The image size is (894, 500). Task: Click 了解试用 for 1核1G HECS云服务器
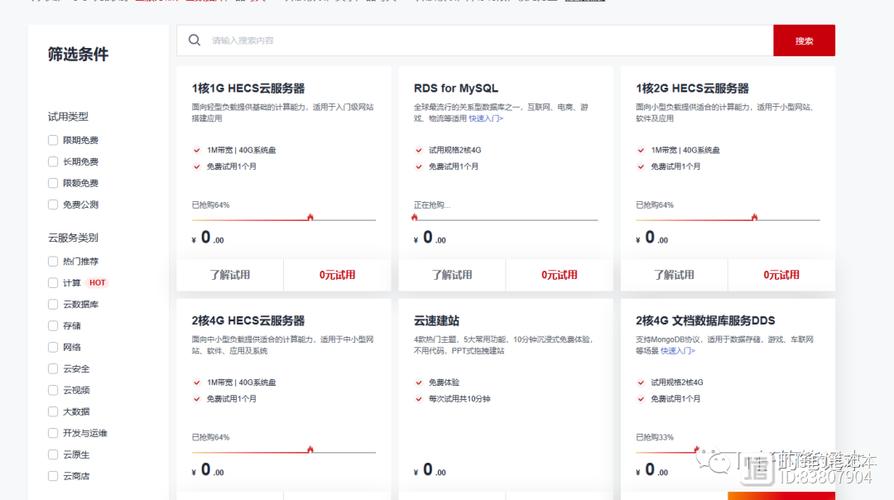230,275
